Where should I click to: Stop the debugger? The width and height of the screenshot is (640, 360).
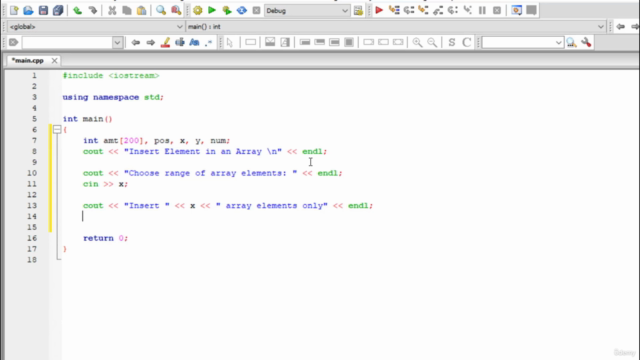click(x=497, y=10)
